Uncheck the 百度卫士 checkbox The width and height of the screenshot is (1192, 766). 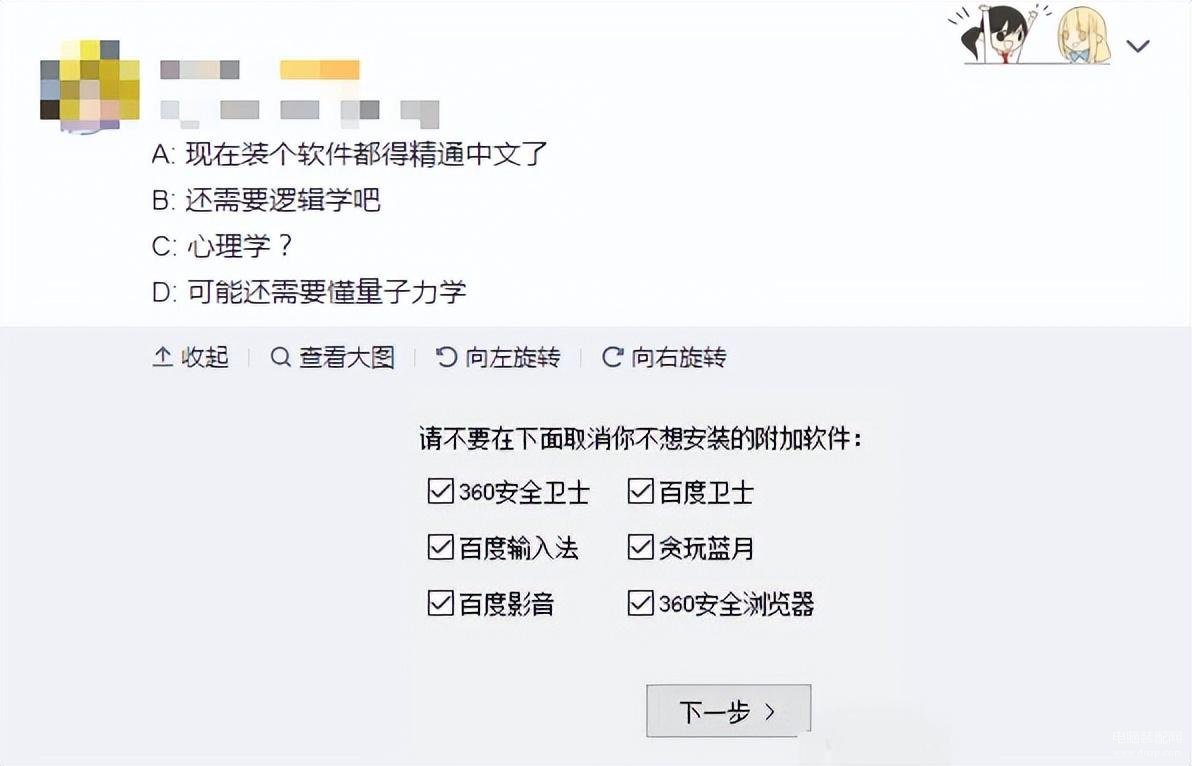pyautogui.click(x=641, y=491)
